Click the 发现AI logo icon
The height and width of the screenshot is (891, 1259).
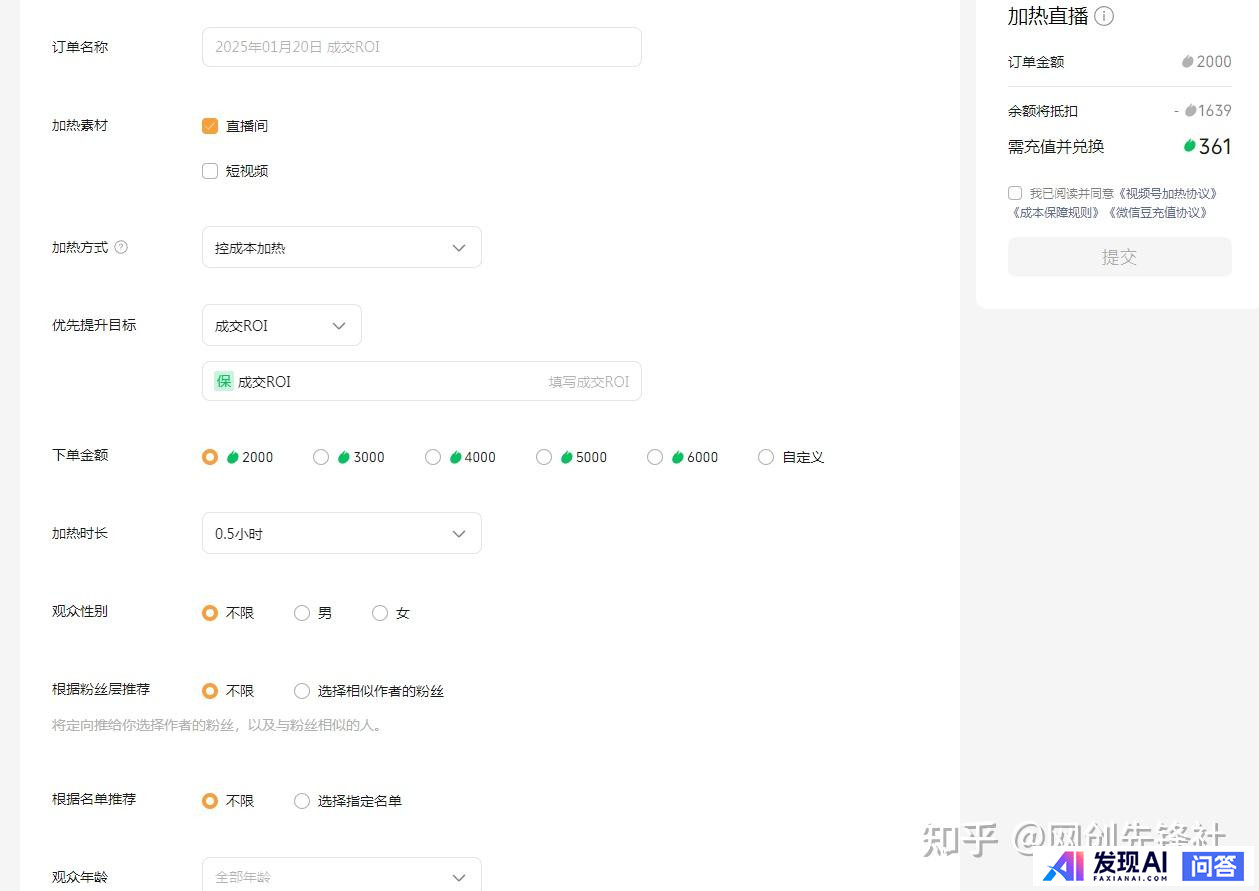tap(1063, 865)
